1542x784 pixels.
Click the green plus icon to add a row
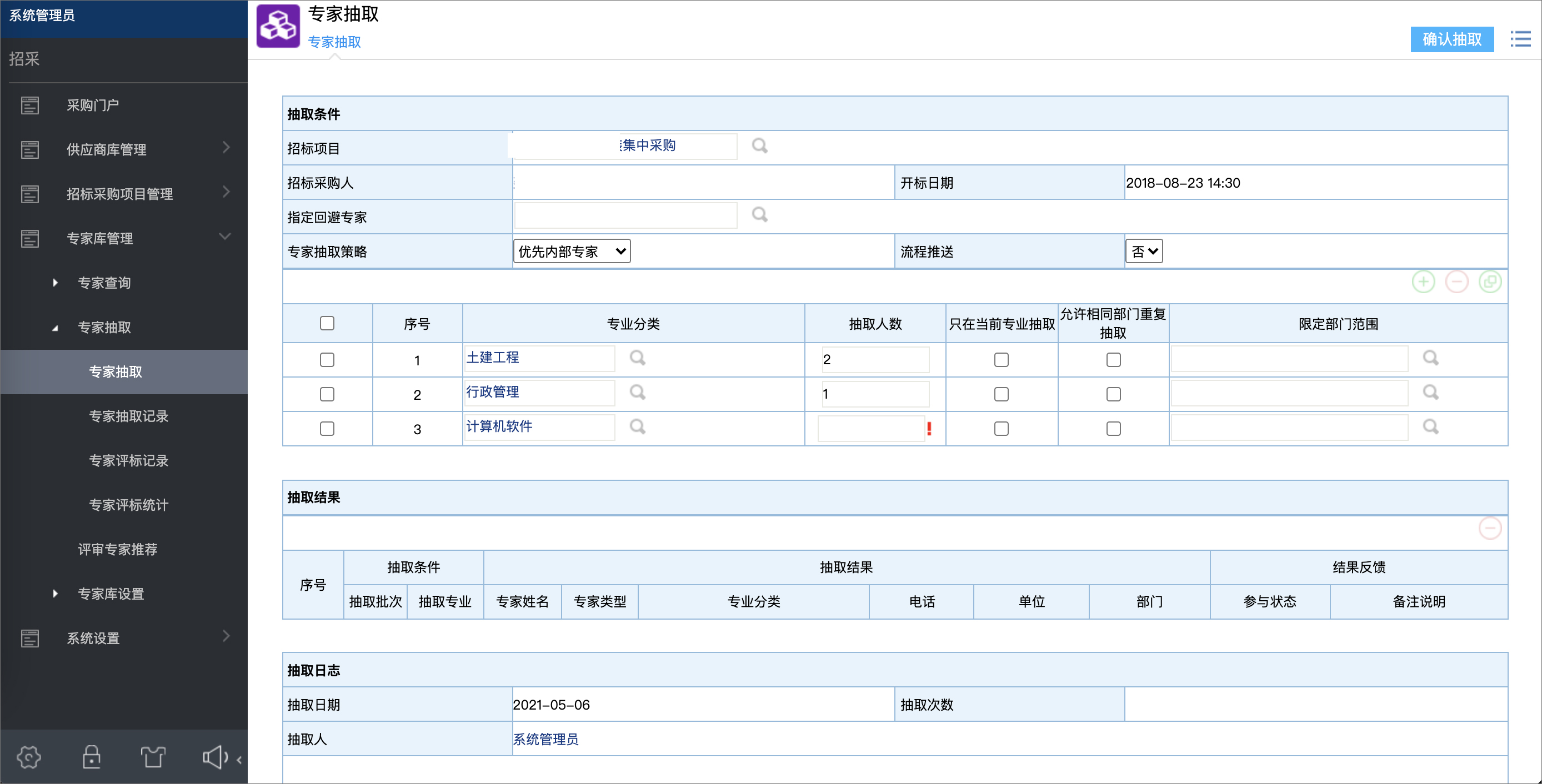pos(1424,282)
